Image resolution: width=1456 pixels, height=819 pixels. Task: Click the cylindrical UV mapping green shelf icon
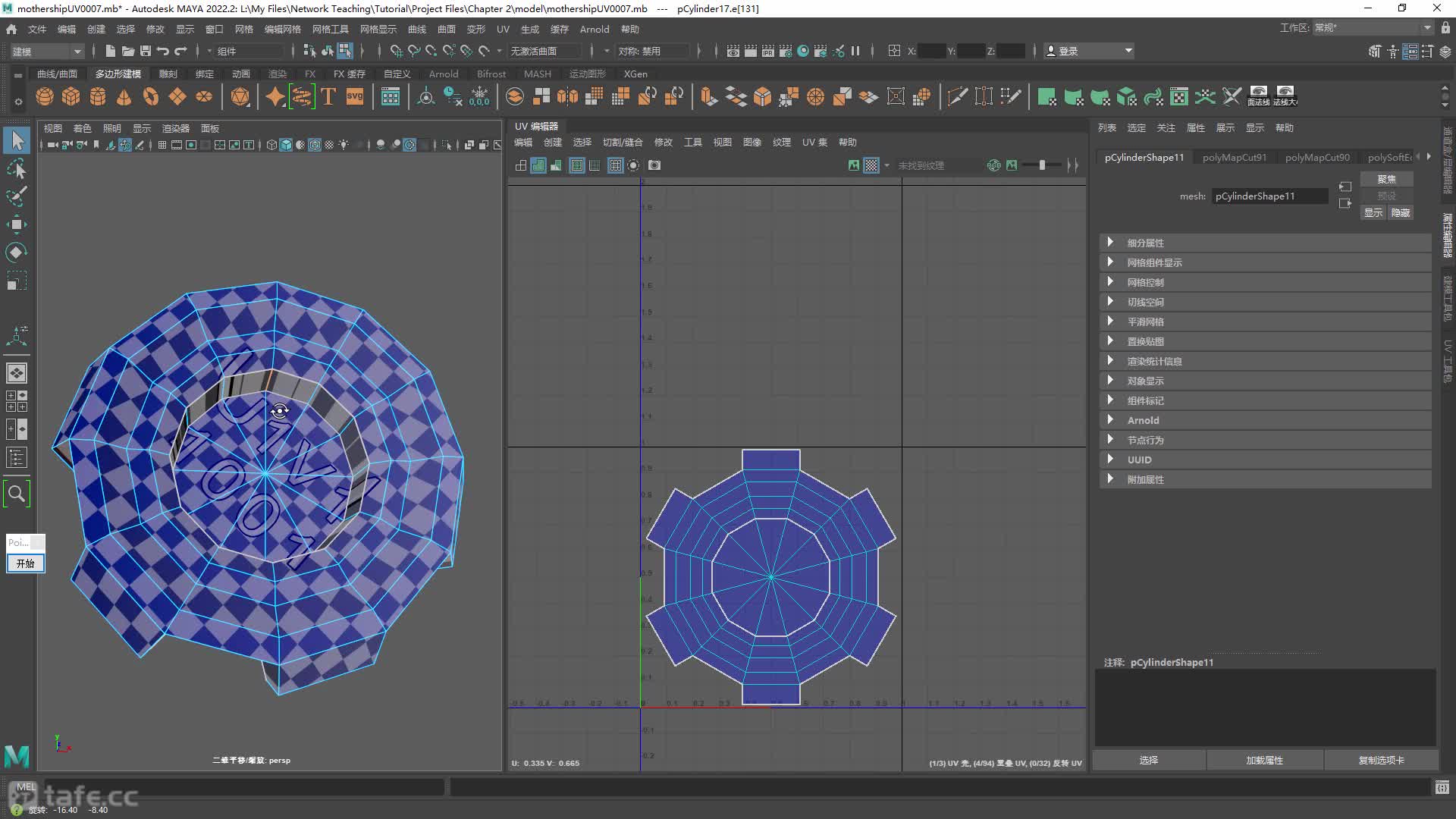(x=1073, y=96)
